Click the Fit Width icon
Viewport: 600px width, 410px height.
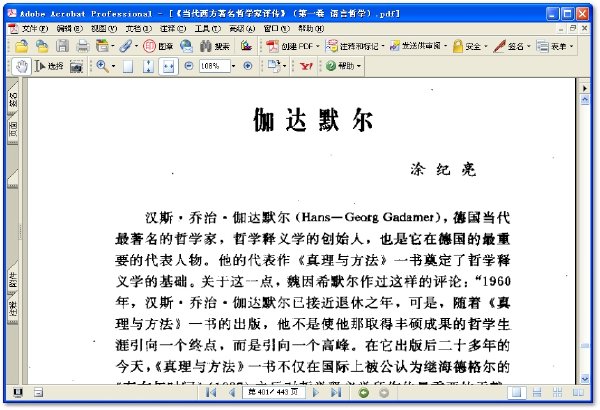tap(168, 66)
